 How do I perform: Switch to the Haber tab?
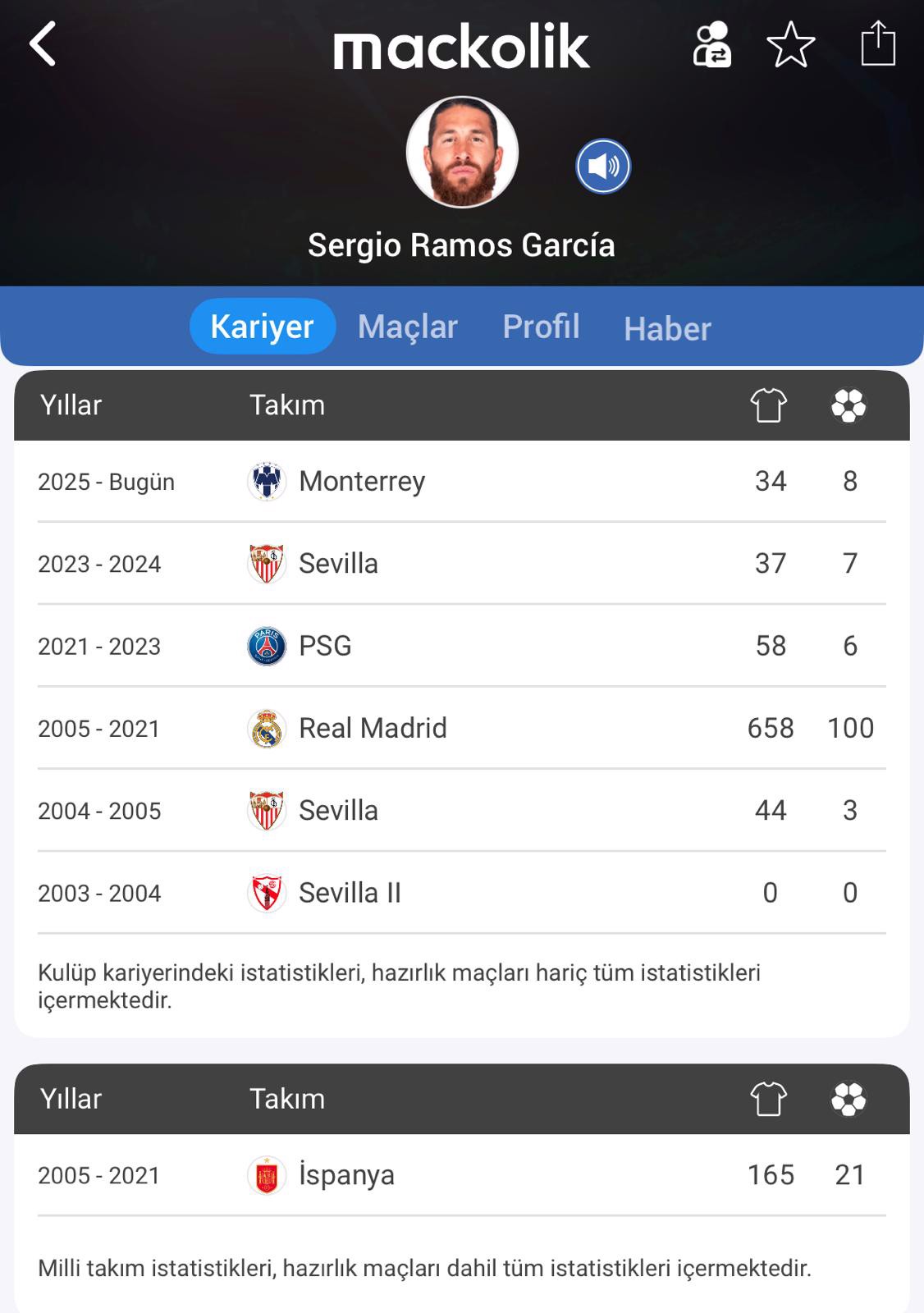click(x=667, y=328)
